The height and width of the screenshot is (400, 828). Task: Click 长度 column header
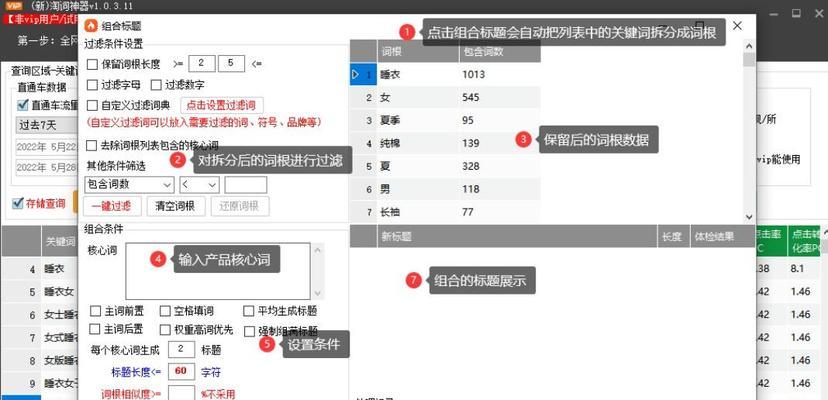[x=673, y=237]
